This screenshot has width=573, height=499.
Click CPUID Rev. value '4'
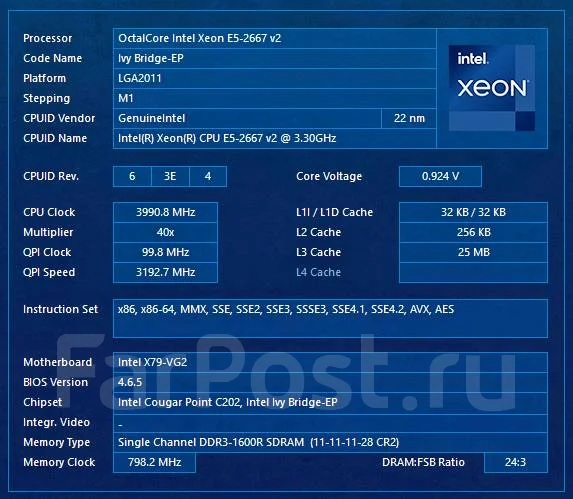[x=208, y=176]
